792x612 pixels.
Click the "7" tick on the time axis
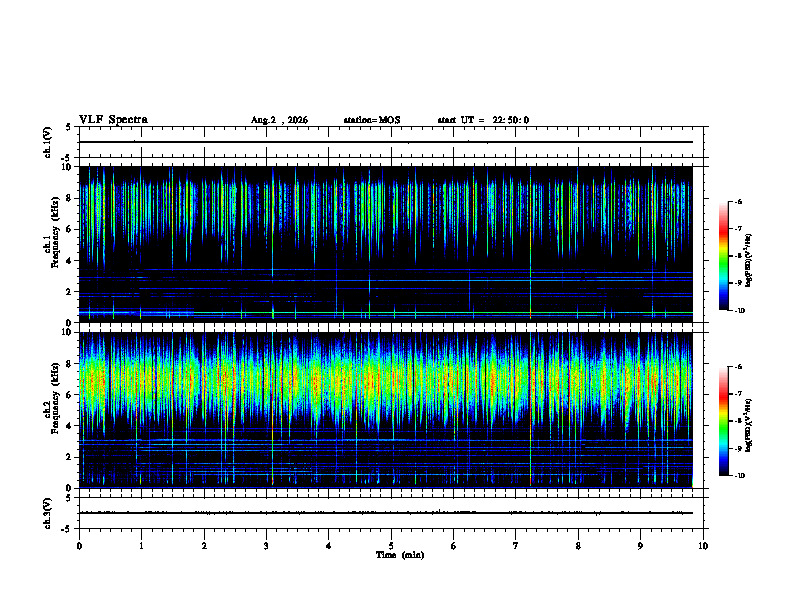516,546
